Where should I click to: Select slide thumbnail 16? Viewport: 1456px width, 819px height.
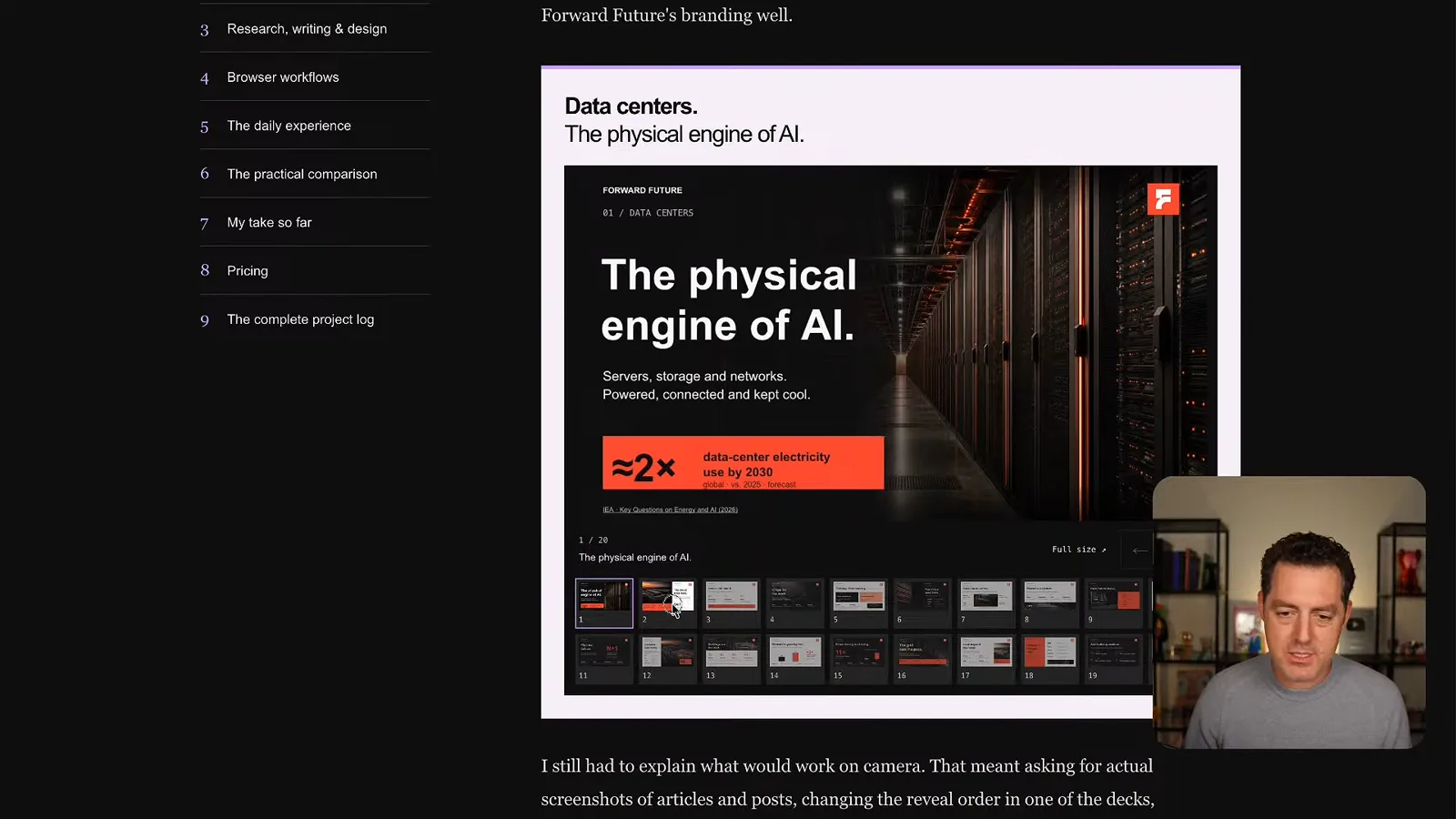click(x=923, y=659)
